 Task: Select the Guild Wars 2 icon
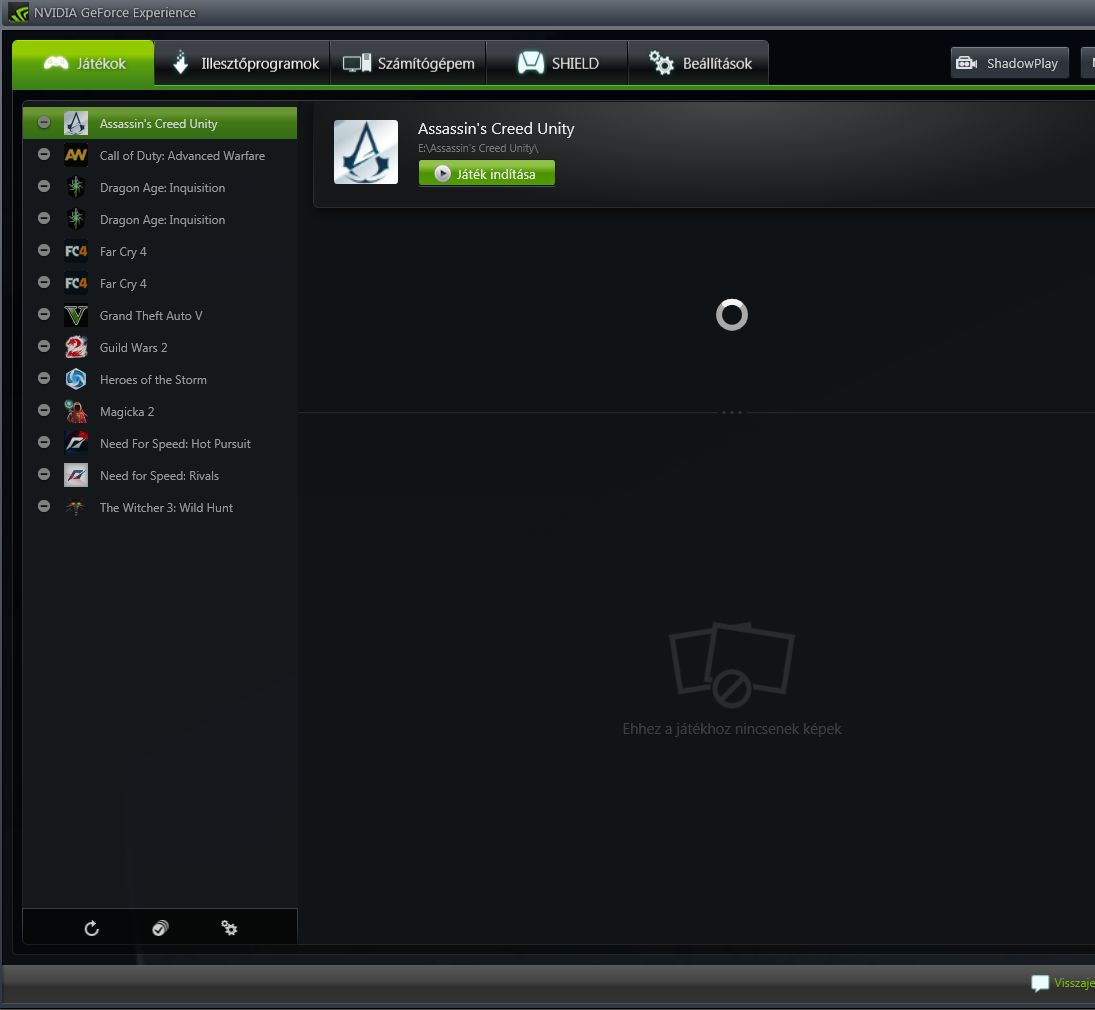76,347
